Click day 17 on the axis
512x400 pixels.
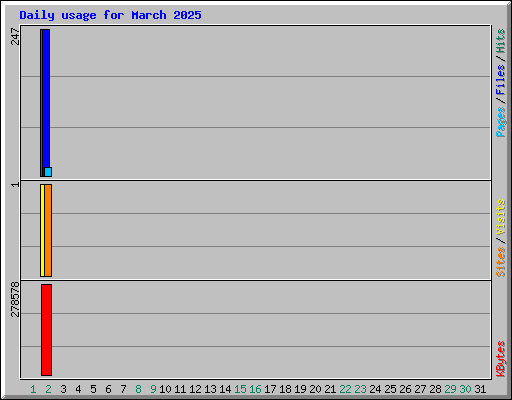(x=270, y=389)
